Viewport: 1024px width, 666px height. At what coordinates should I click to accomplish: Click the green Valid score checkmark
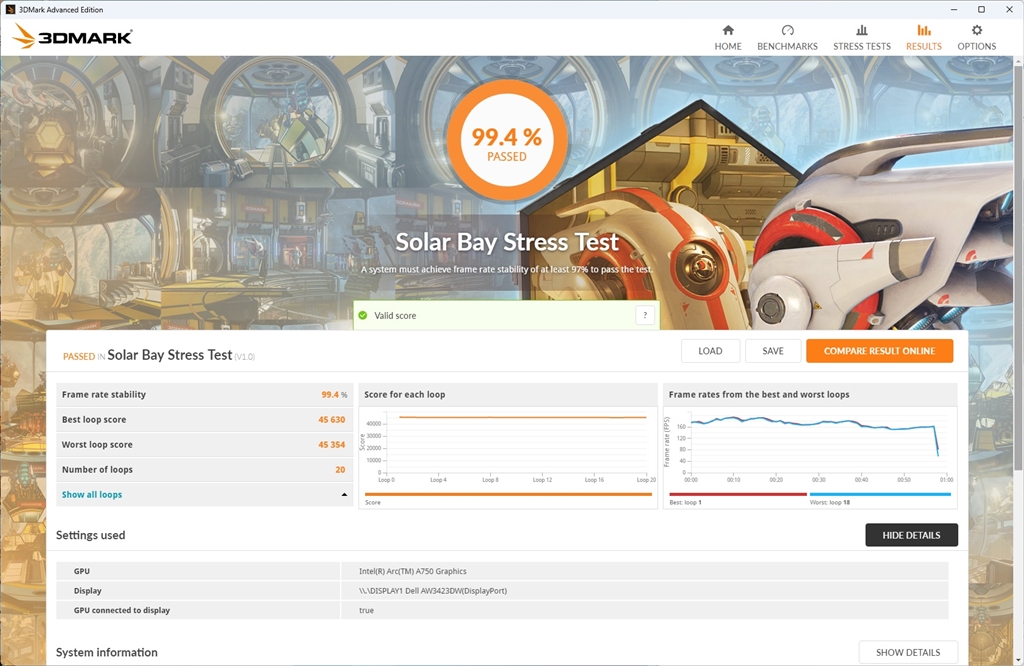click(x=363, y=315)
